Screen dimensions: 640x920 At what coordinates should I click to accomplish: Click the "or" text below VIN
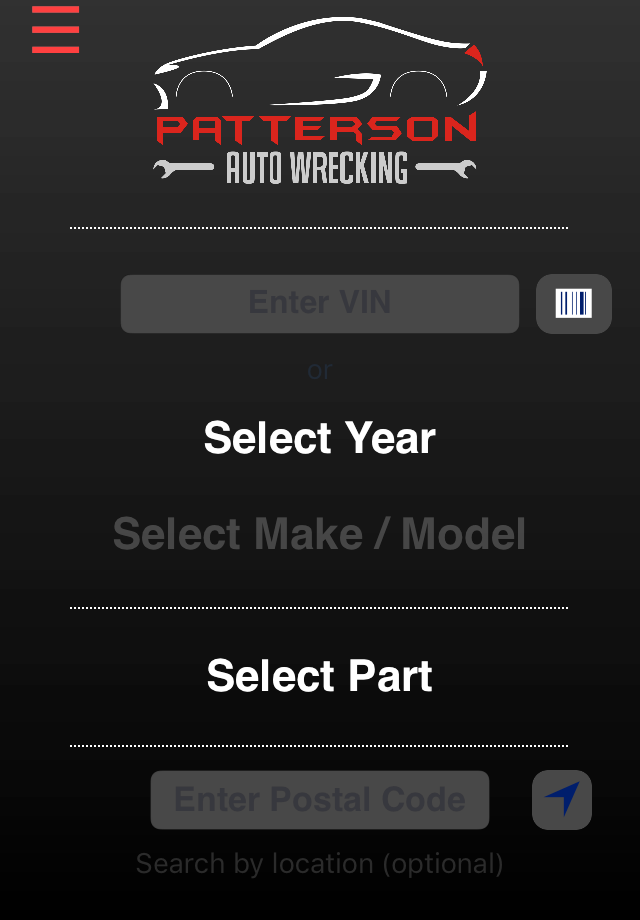pos(320,370)
